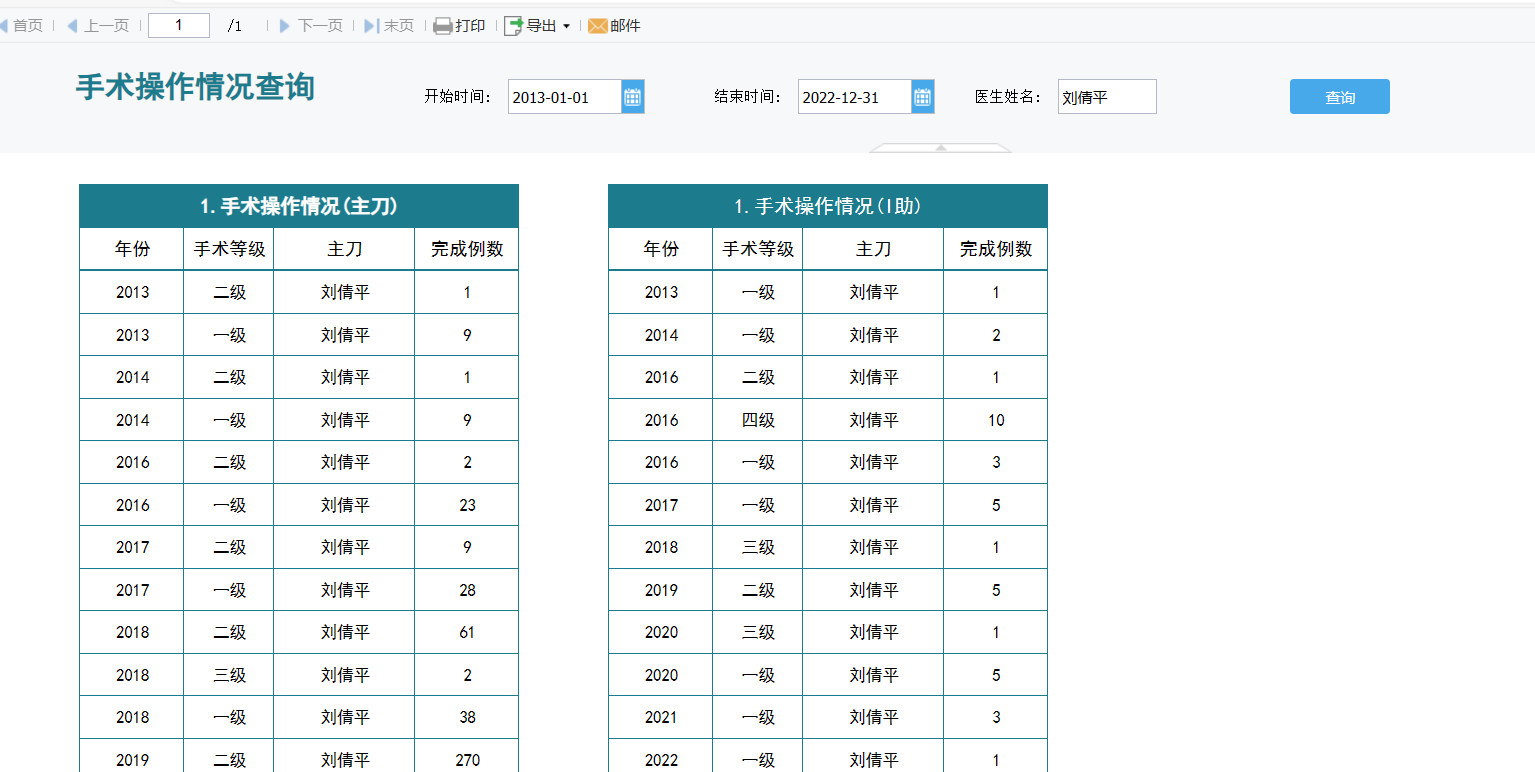Click 四级 cell in I助 table
The width and height of the screenshot is (1535, 772).
758,420
